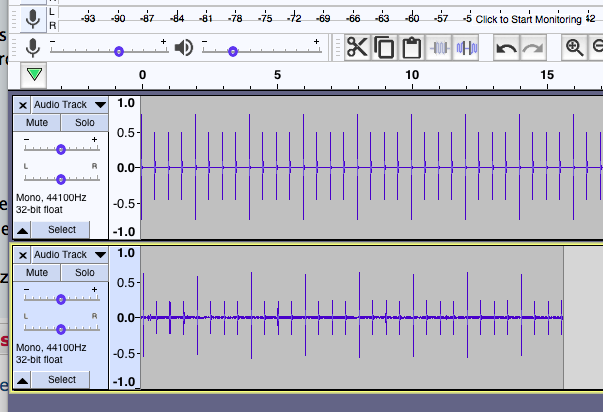Adjust second track gain slider
The image size is (603, 412).
(x=61, y=299)
